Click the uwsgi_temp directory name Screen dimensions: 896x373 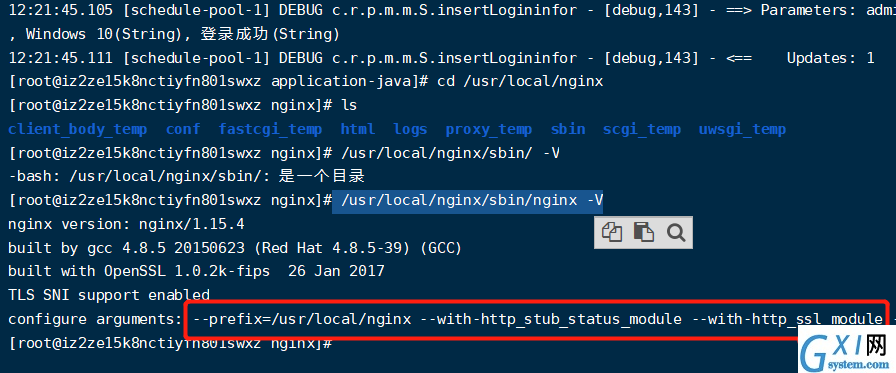pos(742,130)
